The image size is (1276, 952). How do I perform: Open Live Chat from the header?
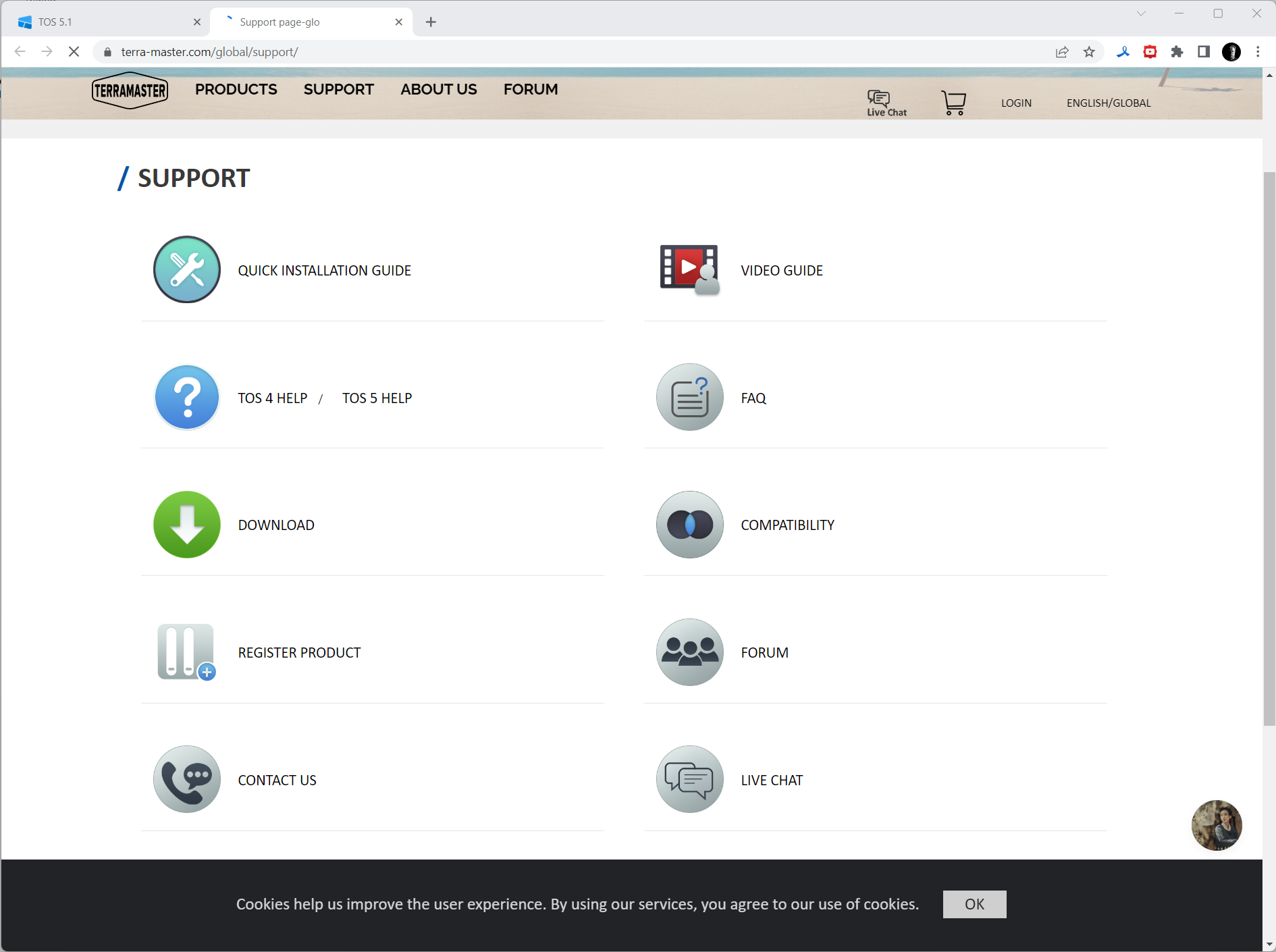click(x=886, y=103)
